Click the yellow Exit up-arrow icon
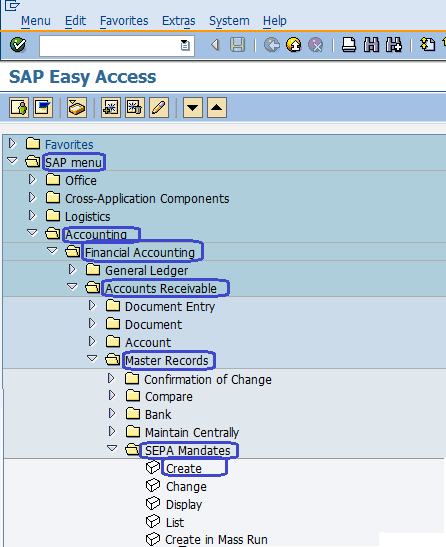Image resolution: width=446 pixels, height=547 pixels. click(x=293, y=45)
